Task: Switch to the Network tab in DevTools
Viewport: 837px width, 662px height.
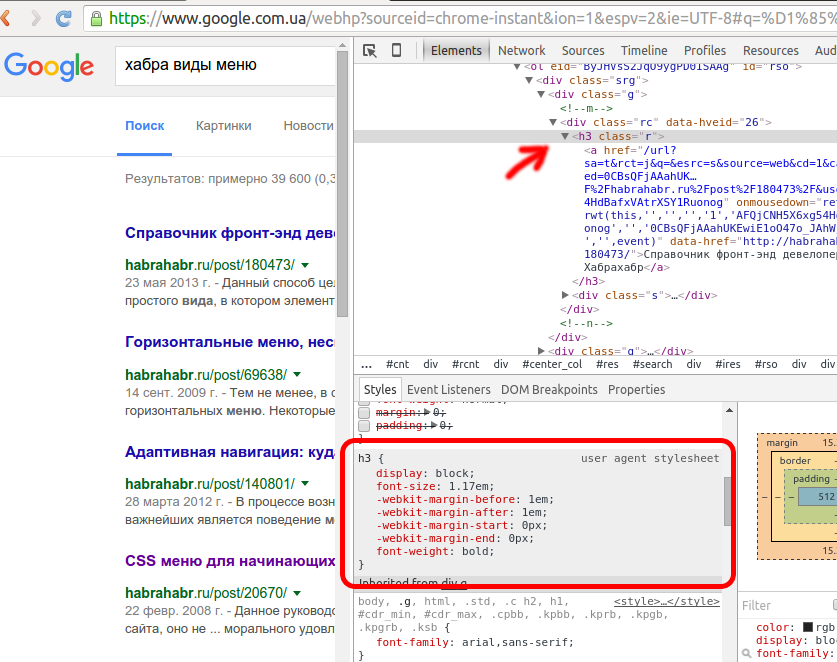Action: pos(521,50)
